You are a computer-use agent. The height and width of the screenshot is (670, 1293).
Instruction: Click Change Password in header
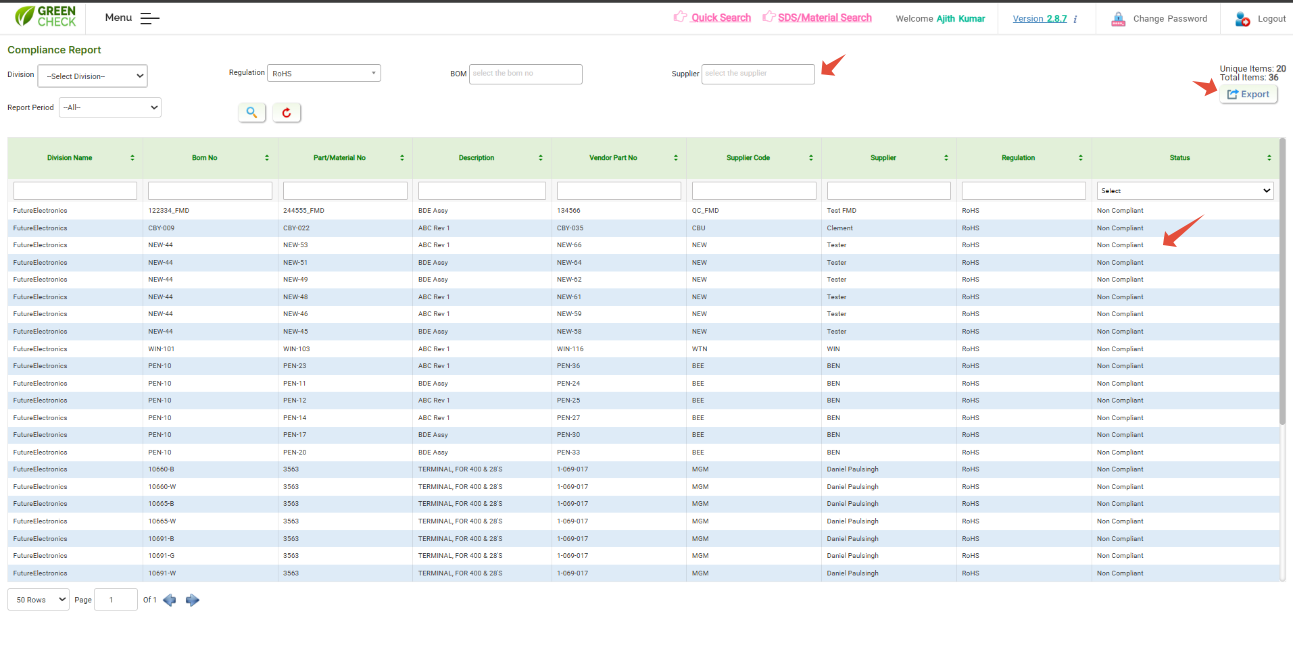(1169, 19)
